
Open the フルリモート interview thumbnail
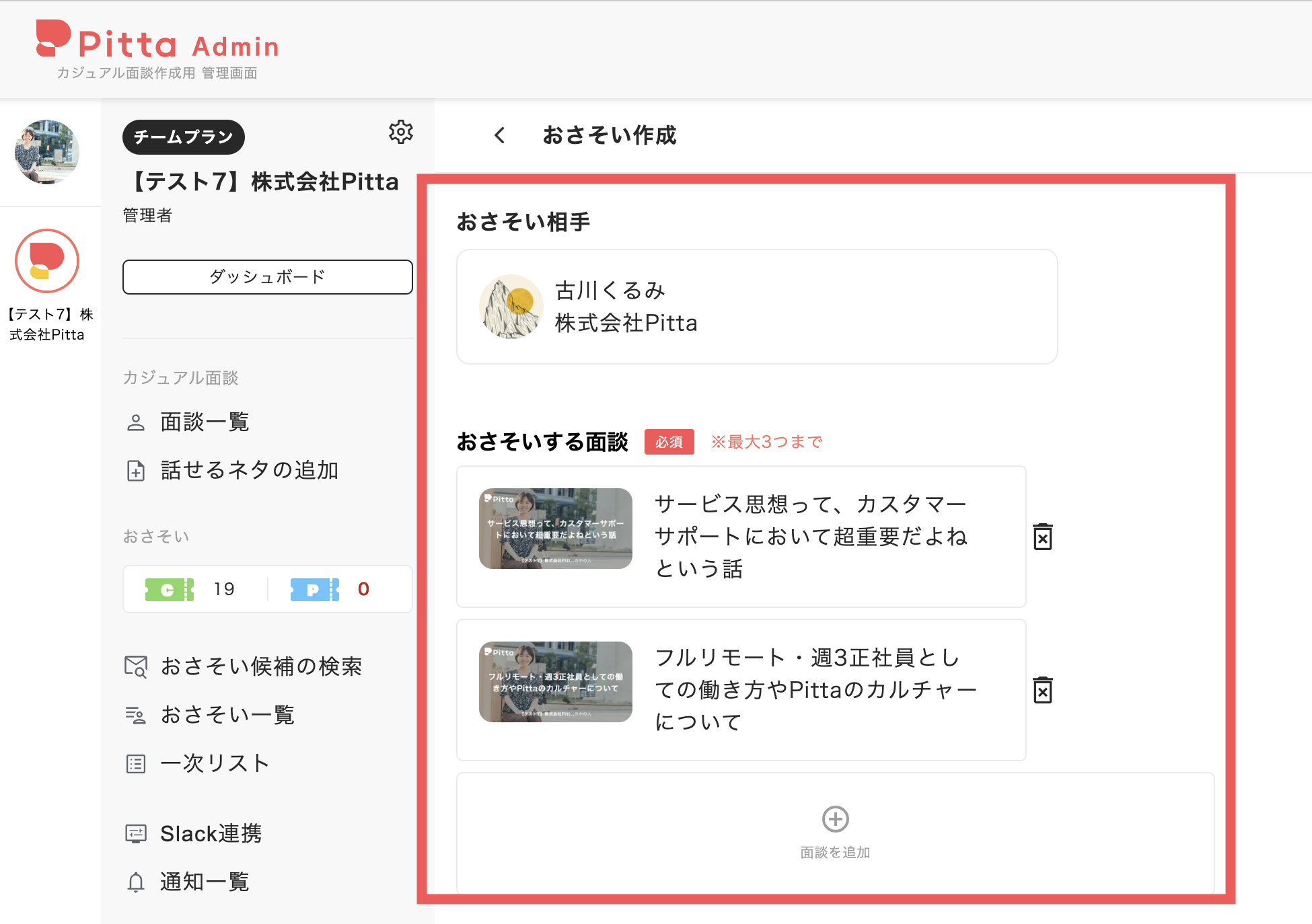click(556, 682)
